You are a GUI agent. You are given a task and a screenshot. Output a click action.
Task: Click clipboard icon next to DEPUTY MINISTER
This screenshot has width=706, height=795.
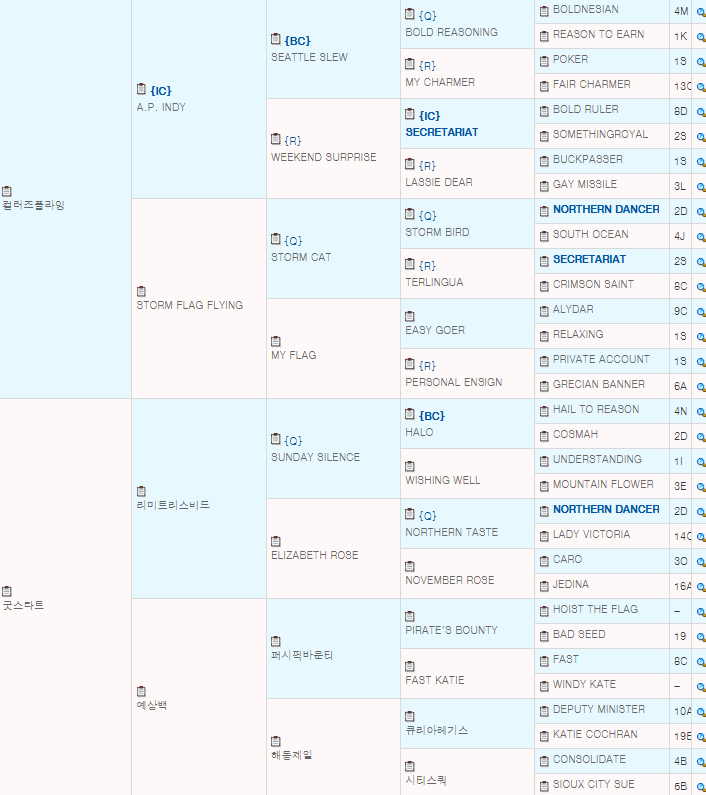click(544, 711)
